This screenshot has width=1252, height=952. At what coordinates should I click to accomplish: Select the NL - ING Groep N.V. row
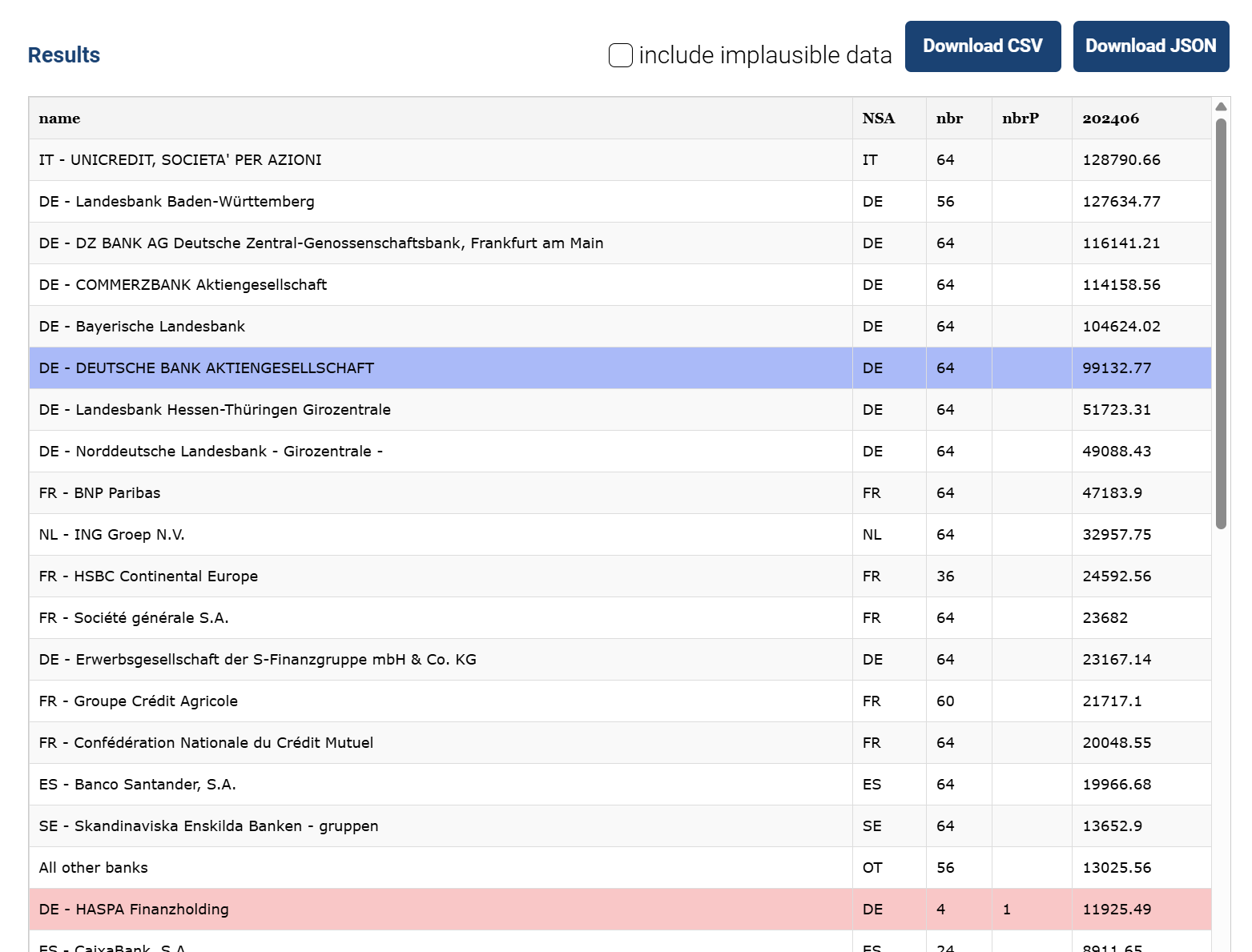112,535
